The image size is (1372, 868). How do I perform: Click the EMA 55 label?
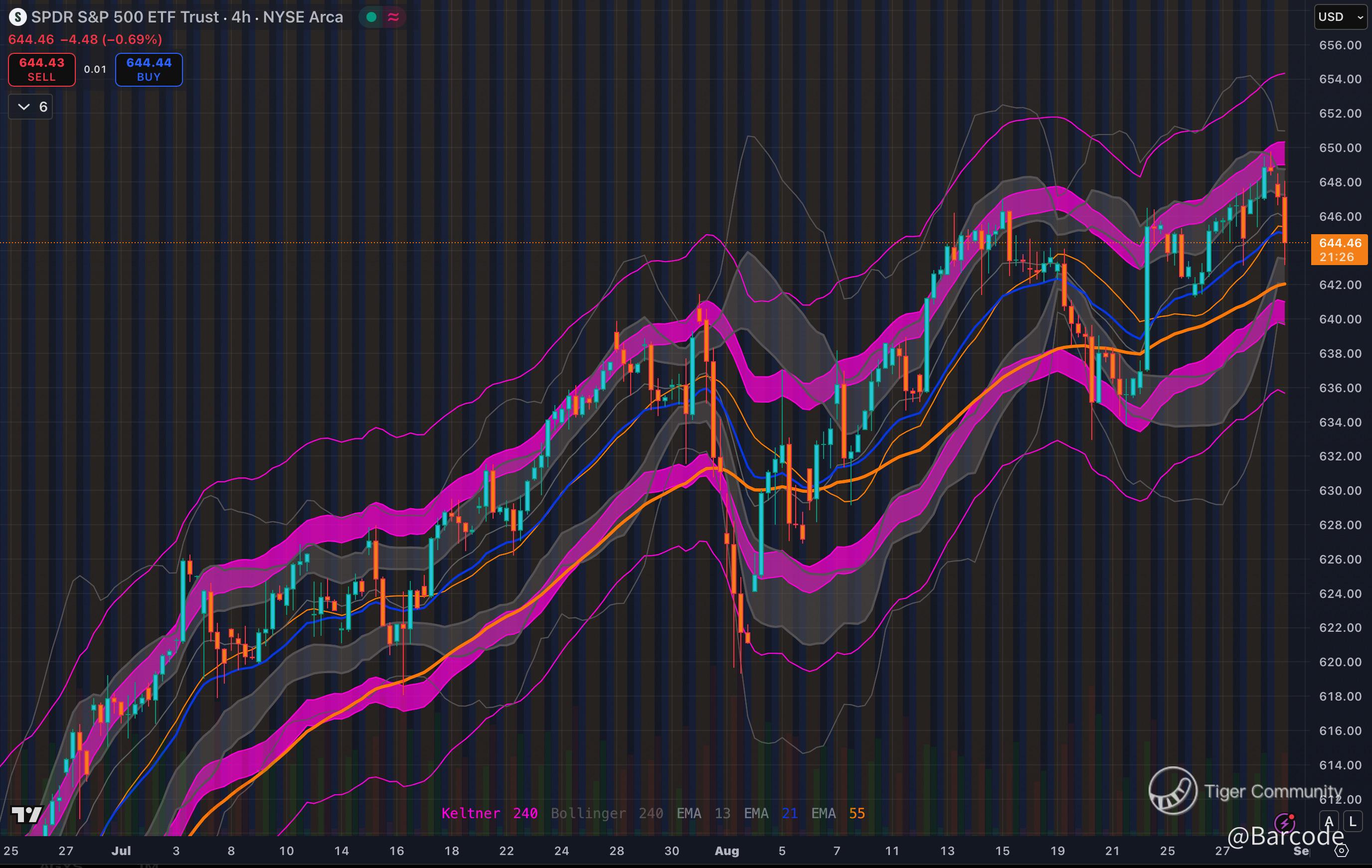pyautogui.click(x=838, y=813)
